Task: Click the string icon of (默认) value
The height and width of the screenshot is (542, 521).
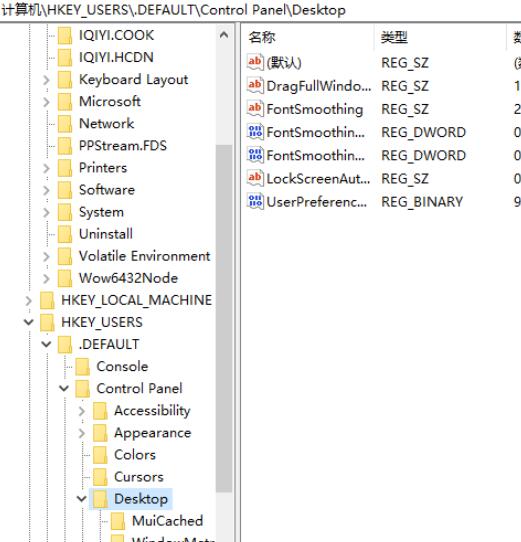Action: [x=255, y=63]
